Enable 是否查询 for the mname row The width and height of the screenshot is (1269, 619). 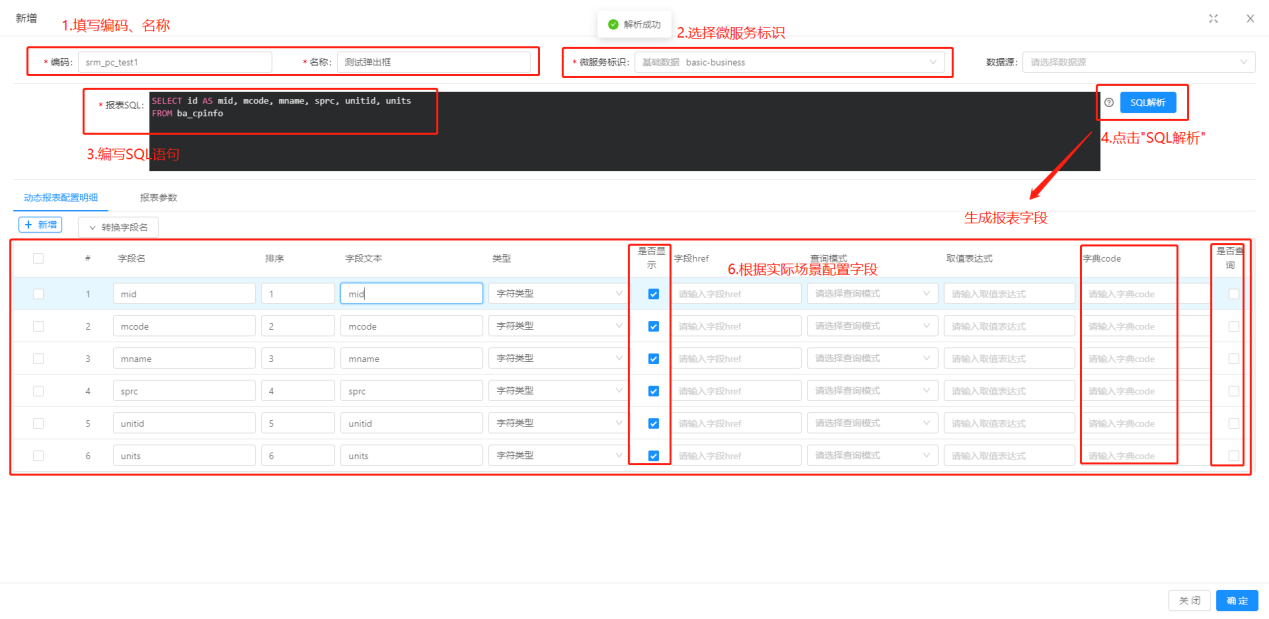(x=1233, y=358)
